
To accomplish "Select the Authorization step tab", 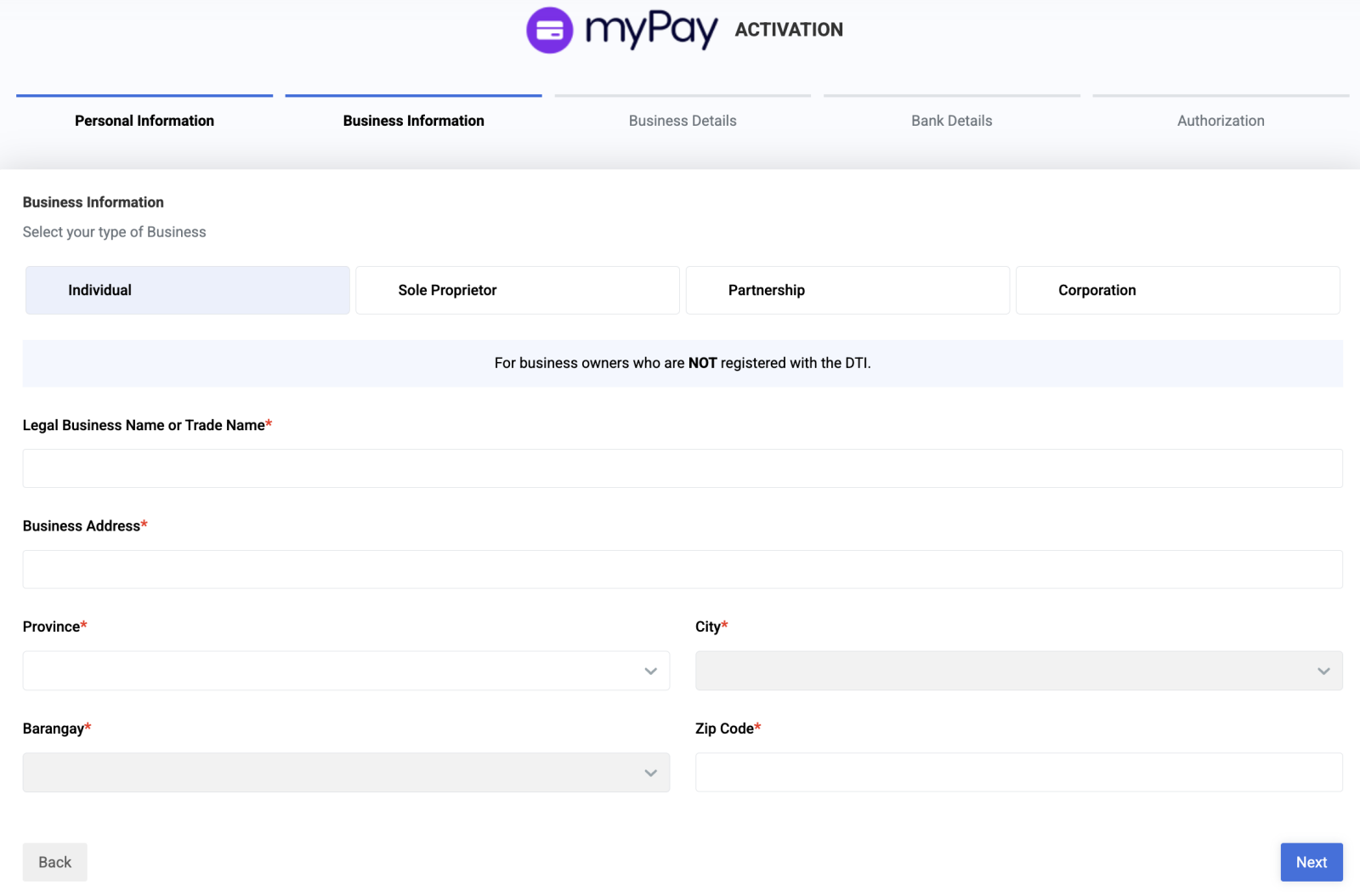I will (x=1221, y=121).
